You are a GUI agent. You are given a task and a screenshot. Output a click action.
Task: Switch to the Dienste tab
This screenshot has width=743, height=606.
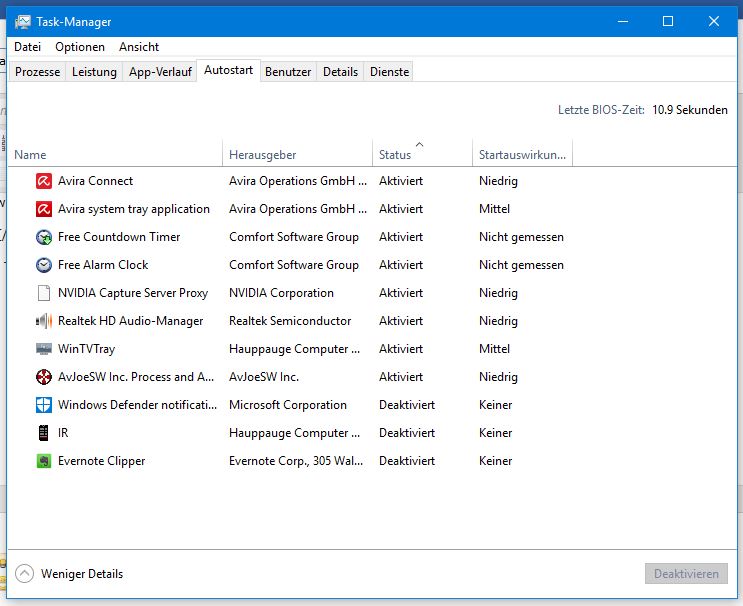point(390,72)
